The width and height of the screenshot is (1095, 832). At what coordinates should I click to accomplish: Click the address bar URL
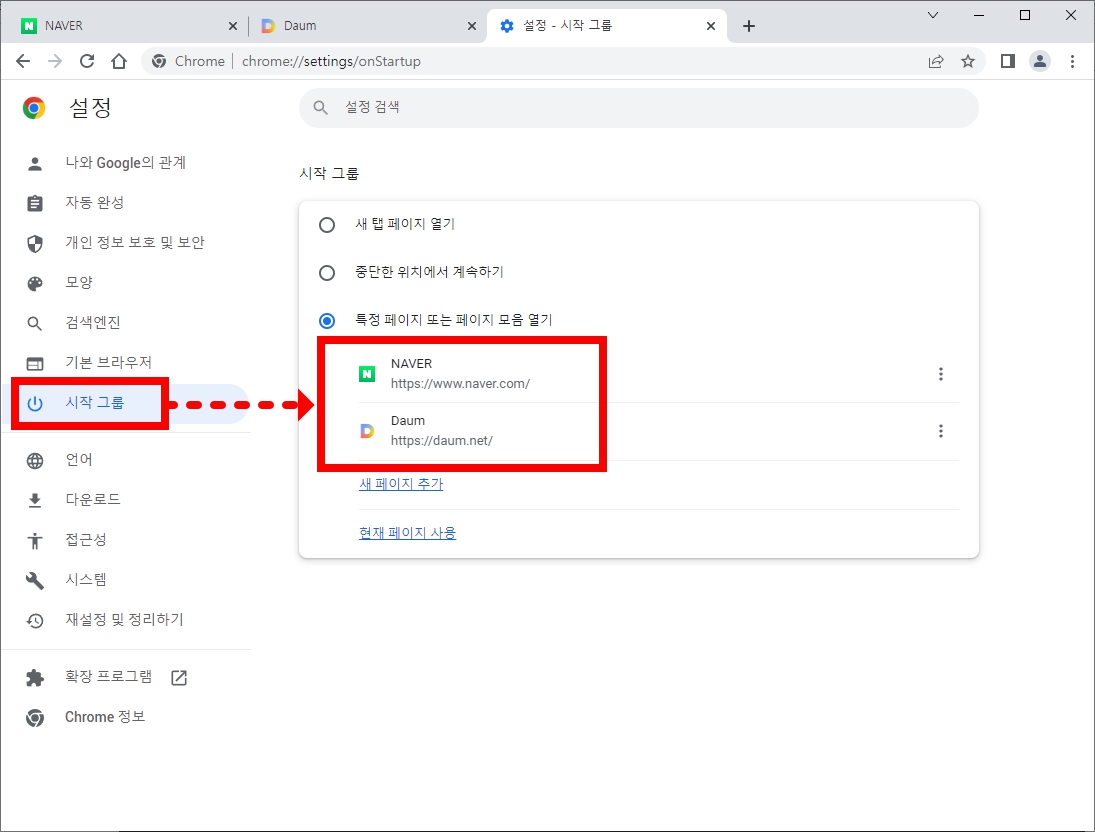tap(331, 61)
